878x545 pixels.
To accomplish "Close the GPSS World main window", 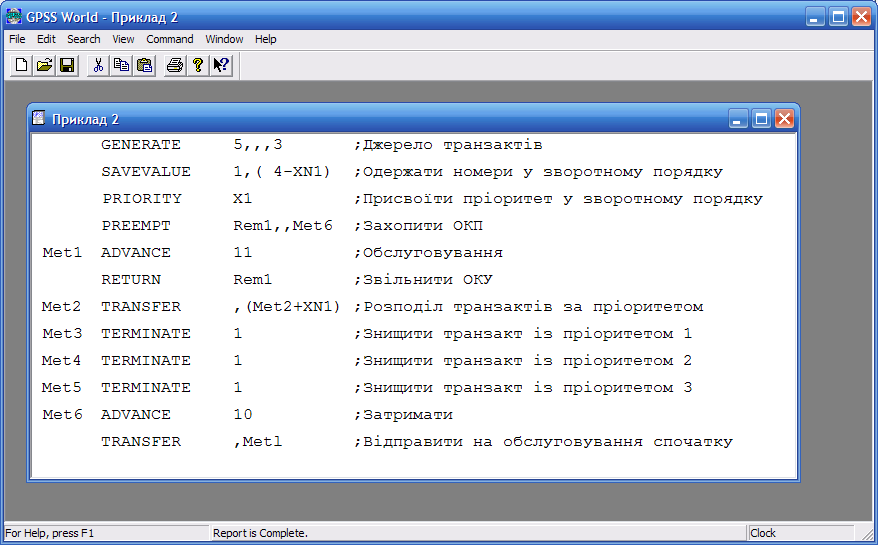I will click(861, 17).
